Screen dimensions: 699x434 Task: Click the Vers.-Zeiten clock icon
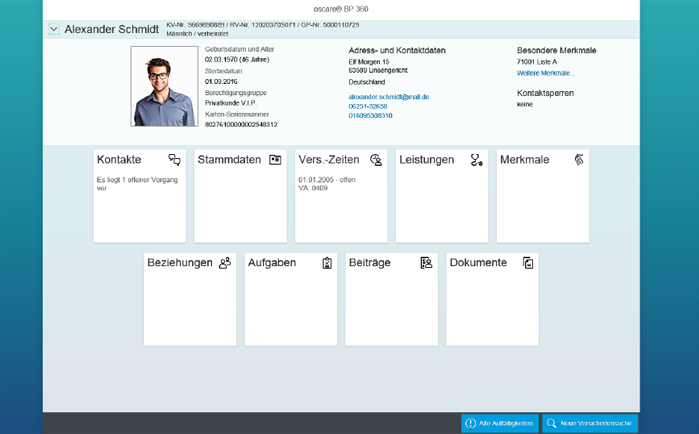point(376,160)
